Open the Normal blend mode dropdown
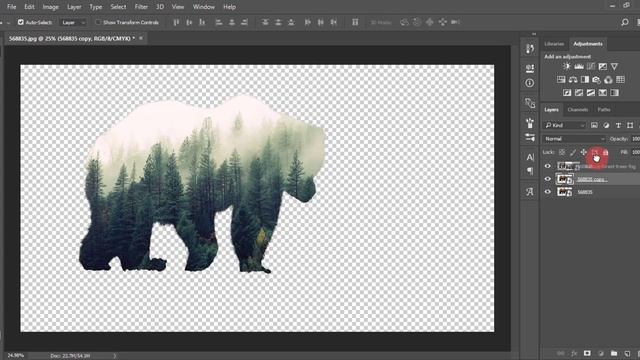 [x=574, y=139]
